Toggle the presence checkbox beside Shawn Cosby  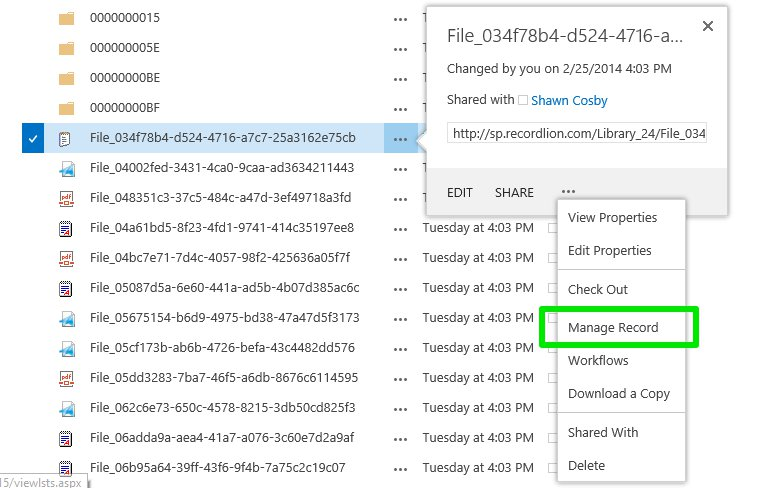(523, 100)
